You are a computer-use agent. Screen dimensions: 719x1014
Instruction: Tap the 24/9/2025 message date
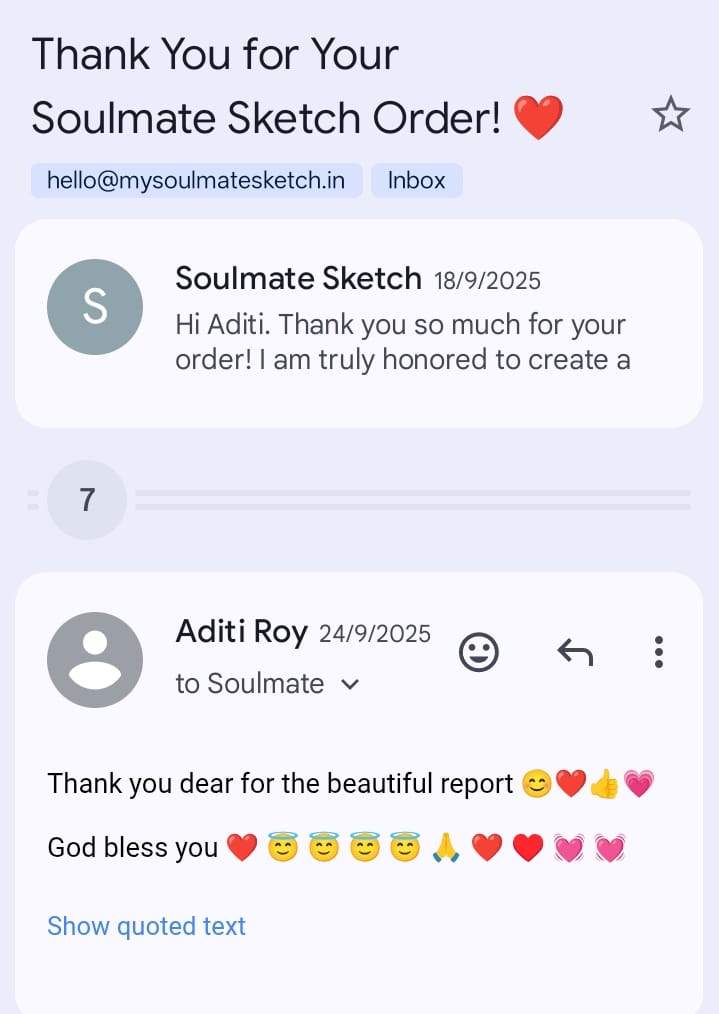375,633
